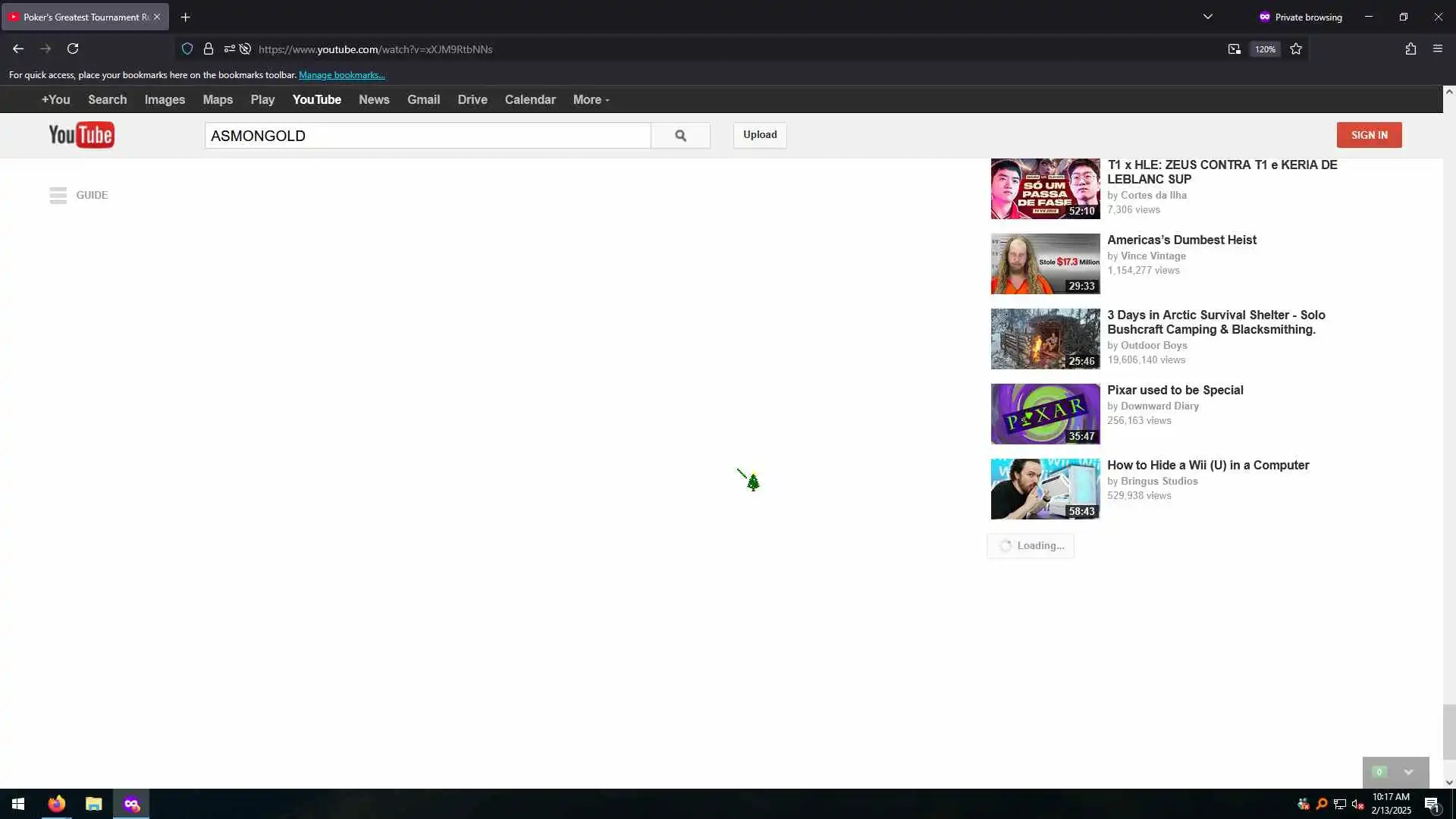Click the Firefox icon in the taskbar
The height and width of the screenshot is (819, 1456).
pos(57,804)
